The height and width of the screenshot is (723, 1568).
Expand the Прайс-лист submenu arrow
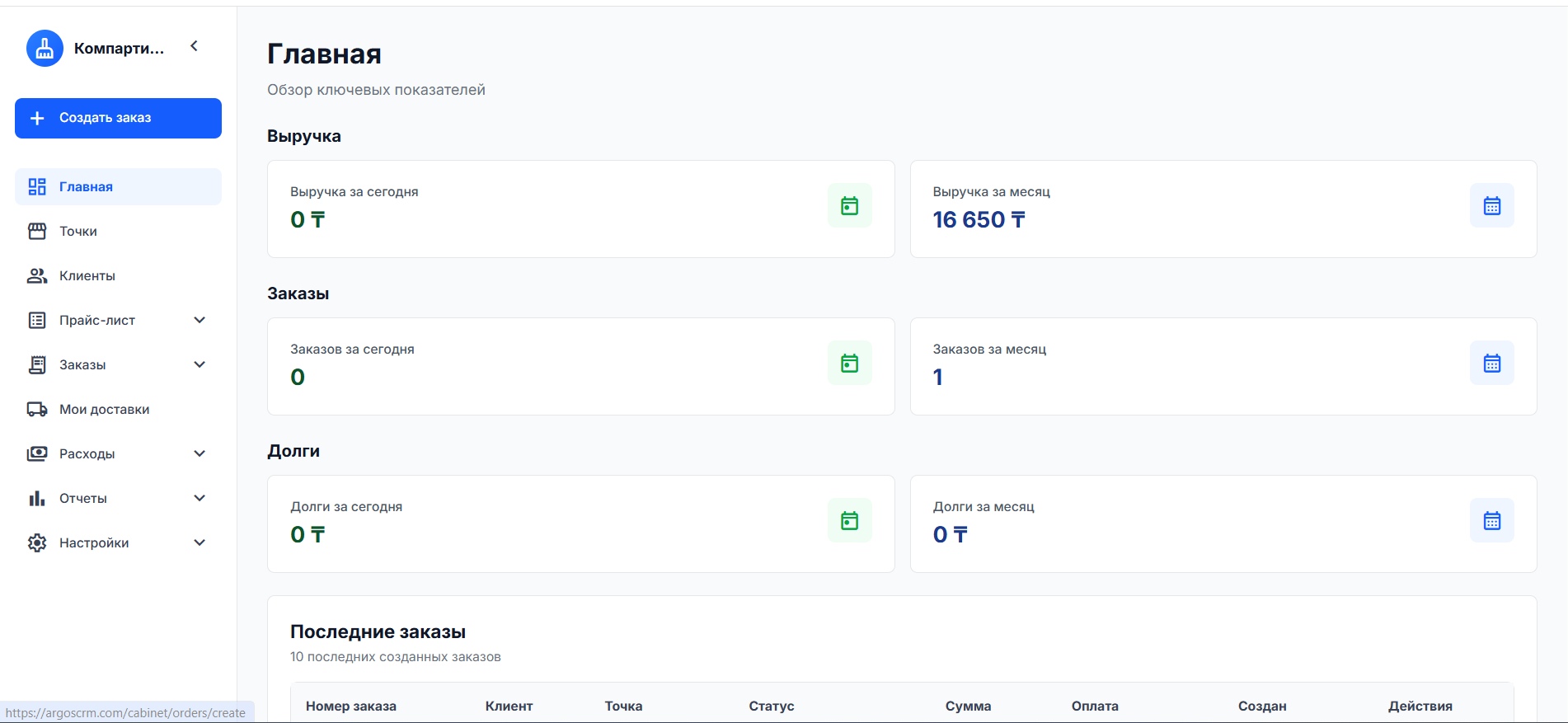pos(200,321)
